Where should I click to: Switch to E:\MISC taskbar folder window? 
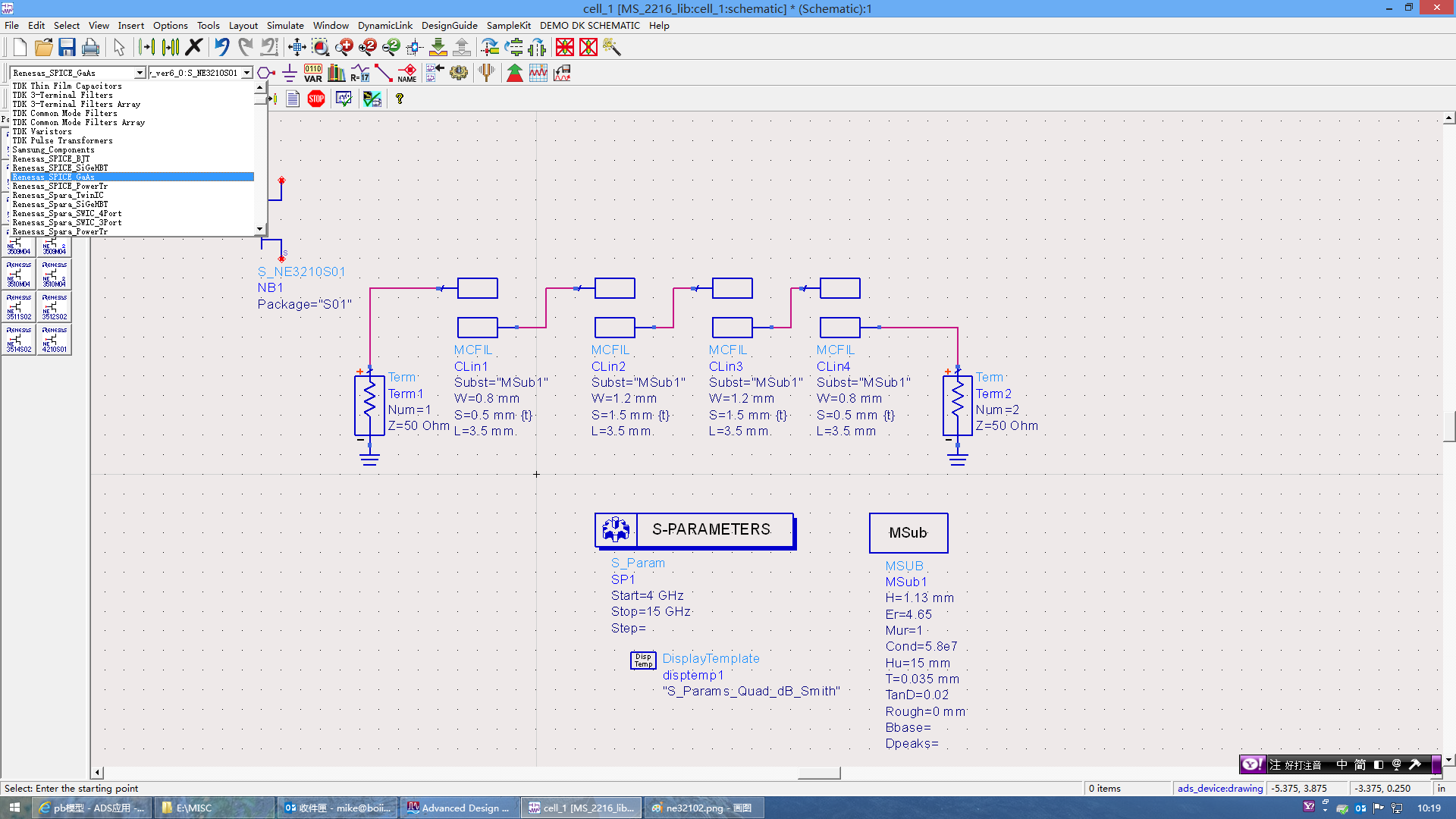(x=214, y=808)
